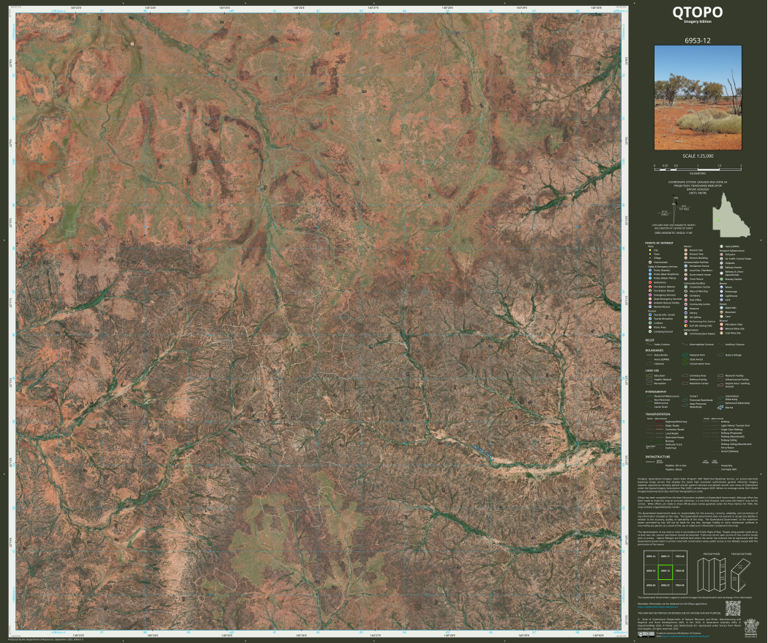Click the Cemetery legend icon
768x643 pixels.
[686, 296]
